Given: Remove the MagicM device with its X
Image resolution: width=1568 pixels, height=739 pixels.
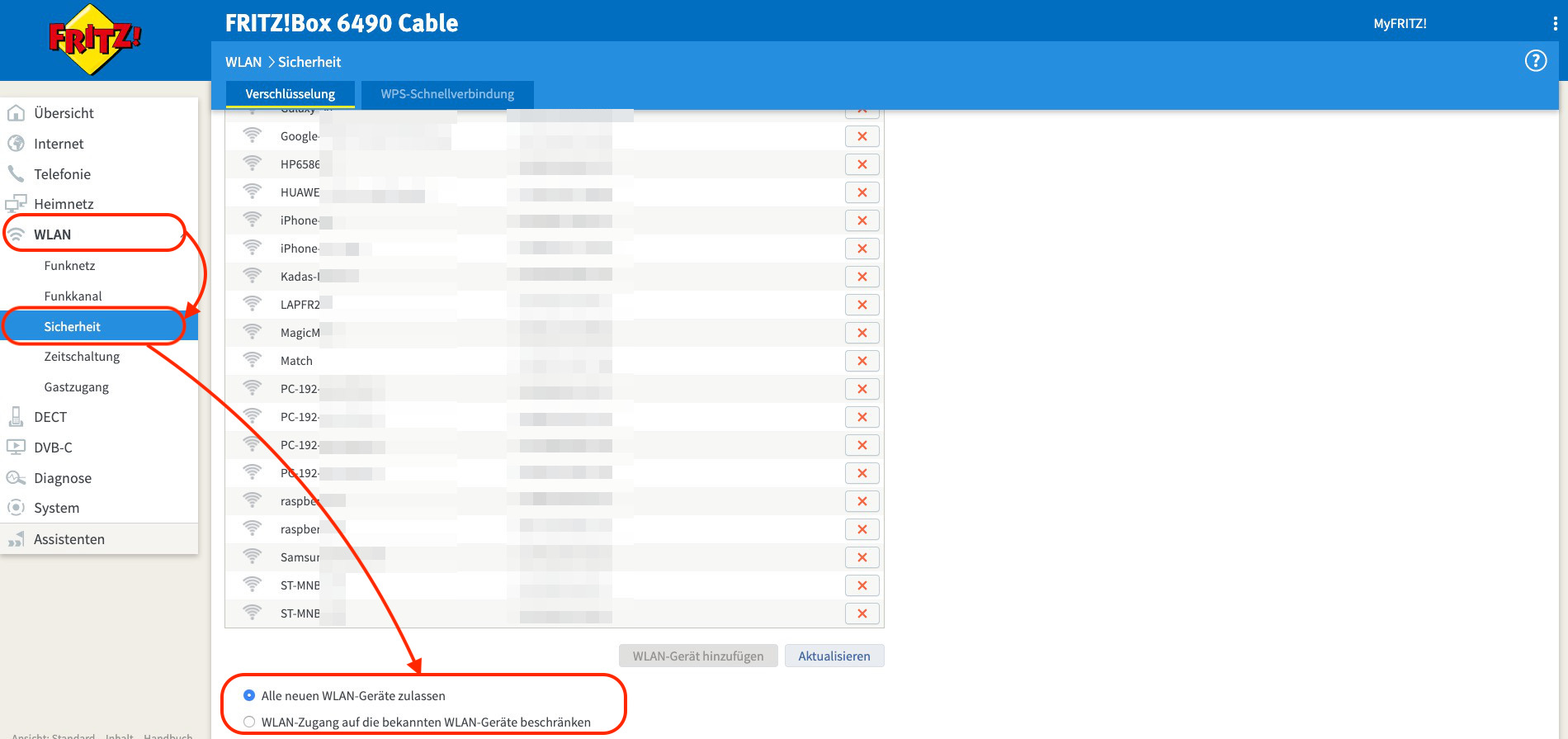Looking at the screenshot, I should coord(862,333).
